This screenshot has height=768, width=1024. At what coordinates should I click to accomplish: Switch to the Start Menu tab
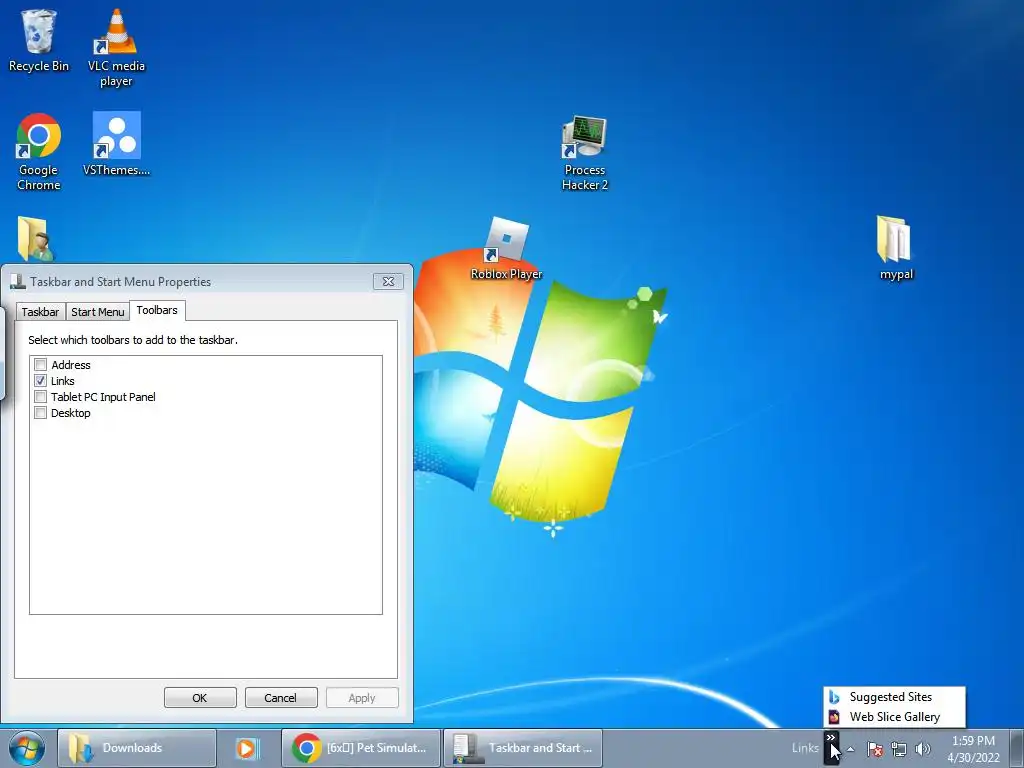pos(97,312)
